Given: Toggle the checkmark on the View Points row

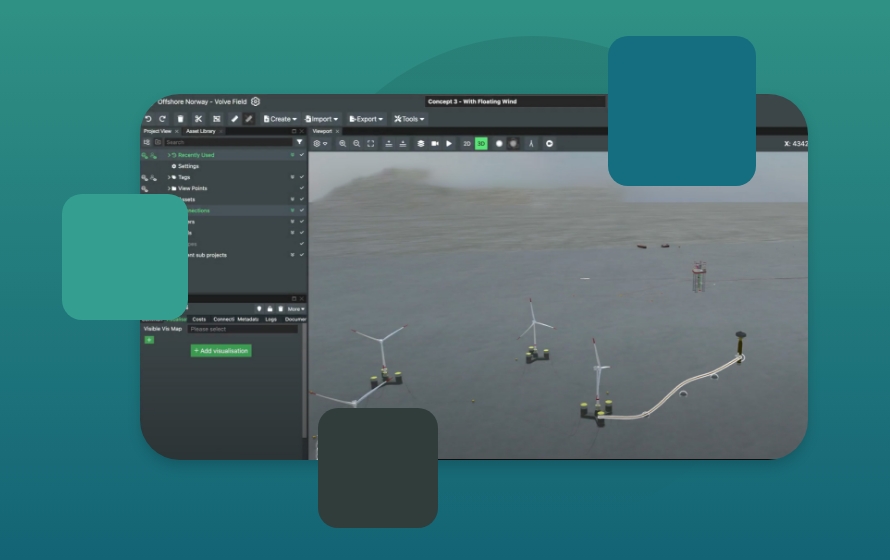Looking at the screenshot, I should pos(301,188).
